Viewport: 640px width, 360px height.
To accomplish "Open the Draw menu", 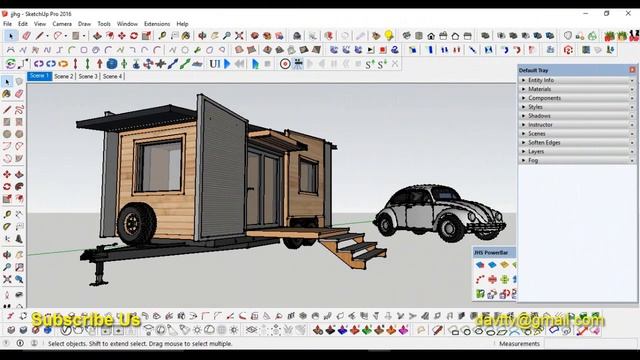I will [x=84, y=24].
